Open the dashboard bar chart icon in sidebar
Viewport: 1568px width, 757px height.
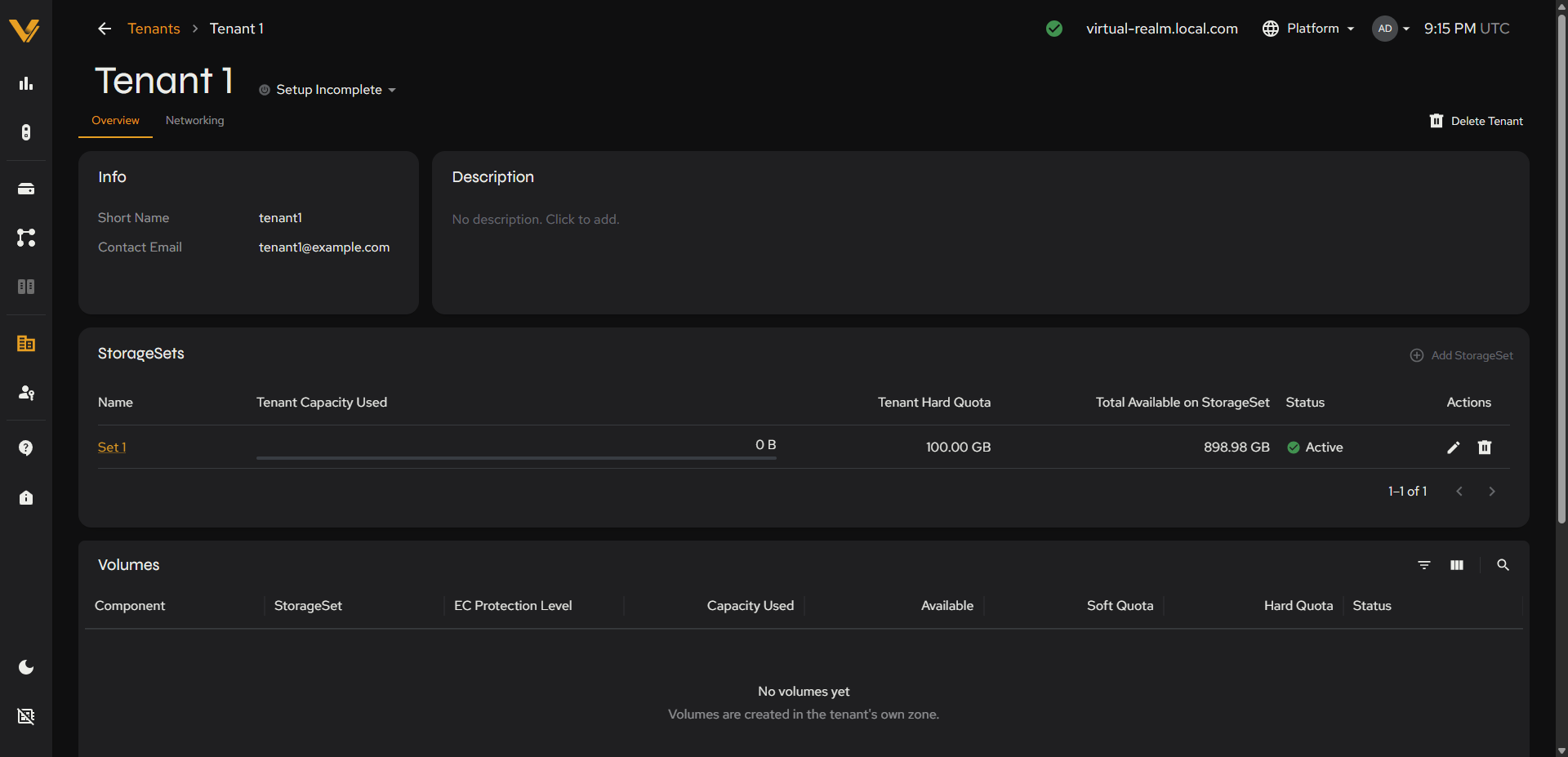point(26,83)
